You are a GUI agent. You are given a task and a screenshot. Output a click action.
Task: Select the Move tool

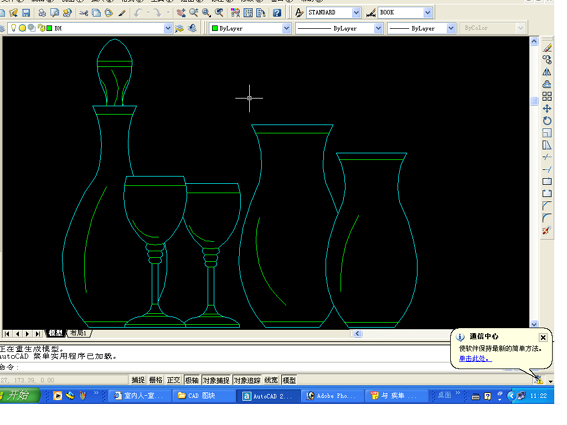tap(547, 109)
